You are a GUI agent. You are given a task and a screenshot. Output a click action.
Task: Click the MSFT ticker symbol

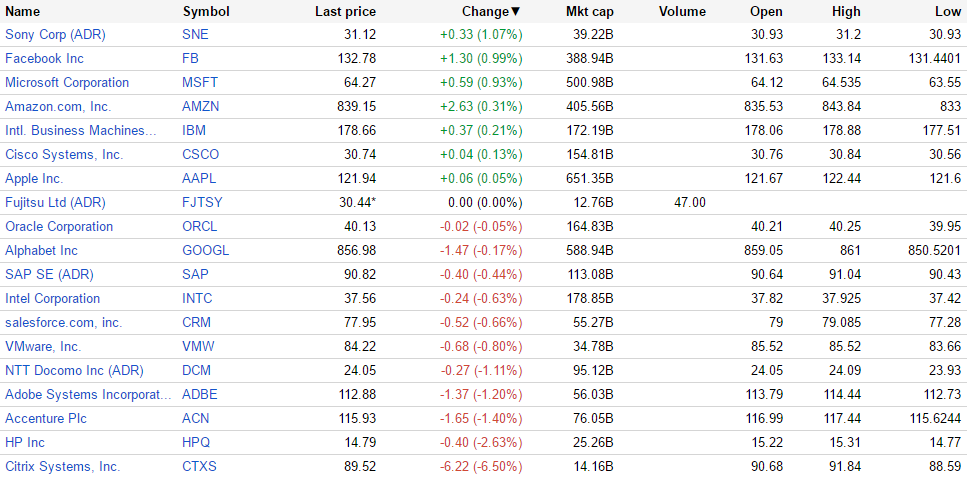(x=199, y=82)
